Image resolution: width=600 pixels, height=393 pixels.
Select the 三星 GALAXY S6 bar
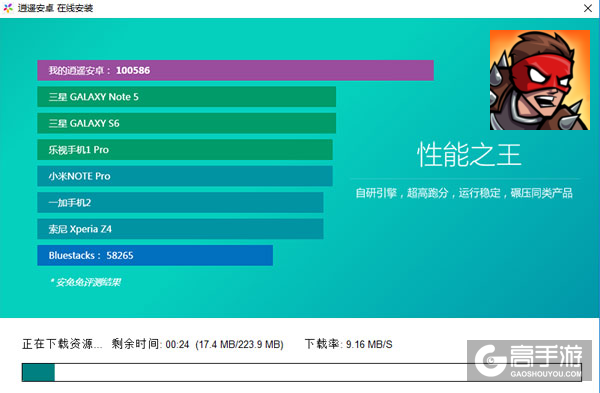click(186, 123)
